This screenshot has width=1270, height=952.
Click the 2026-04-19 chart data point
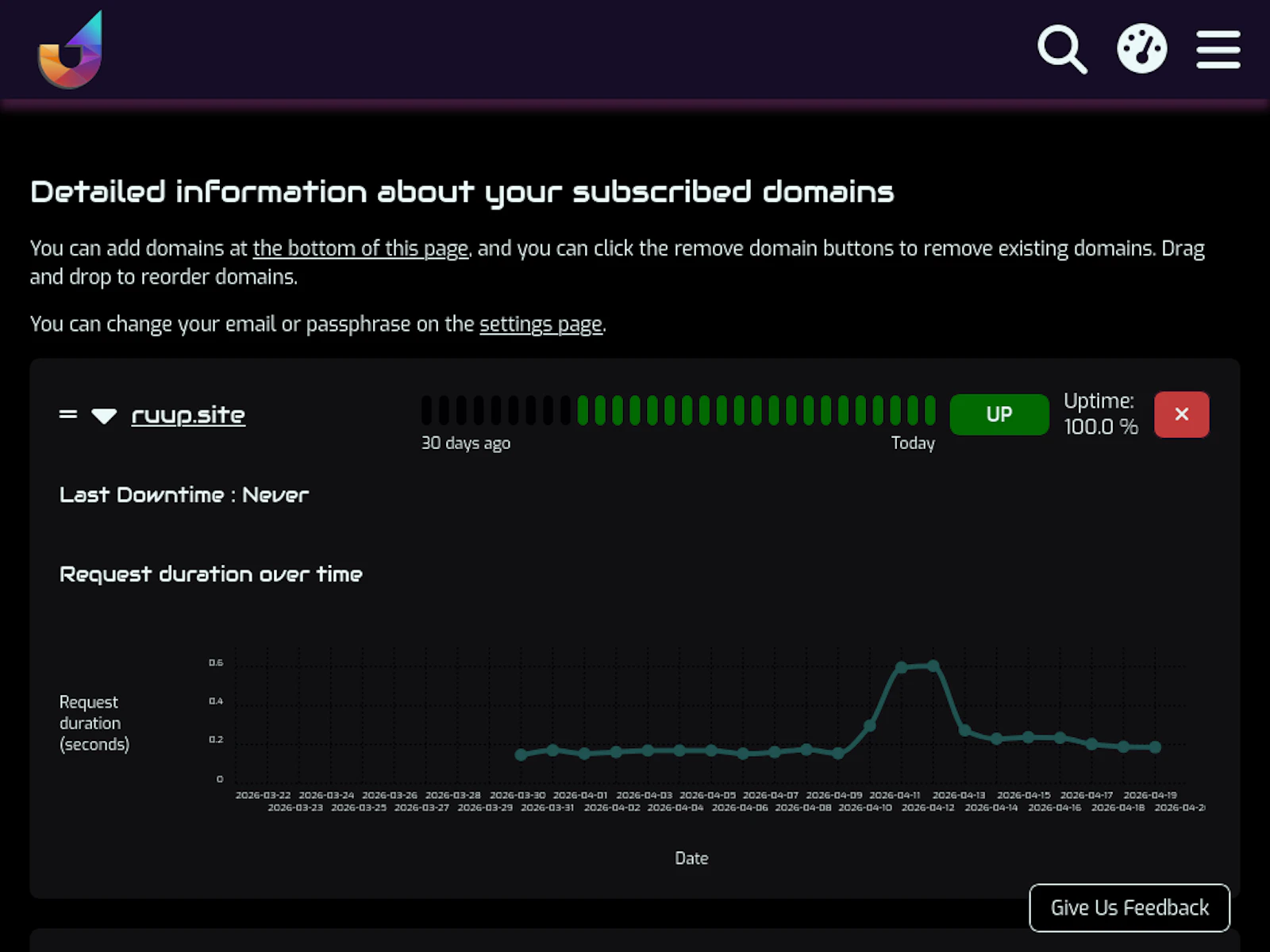(x=1155, y=747)
